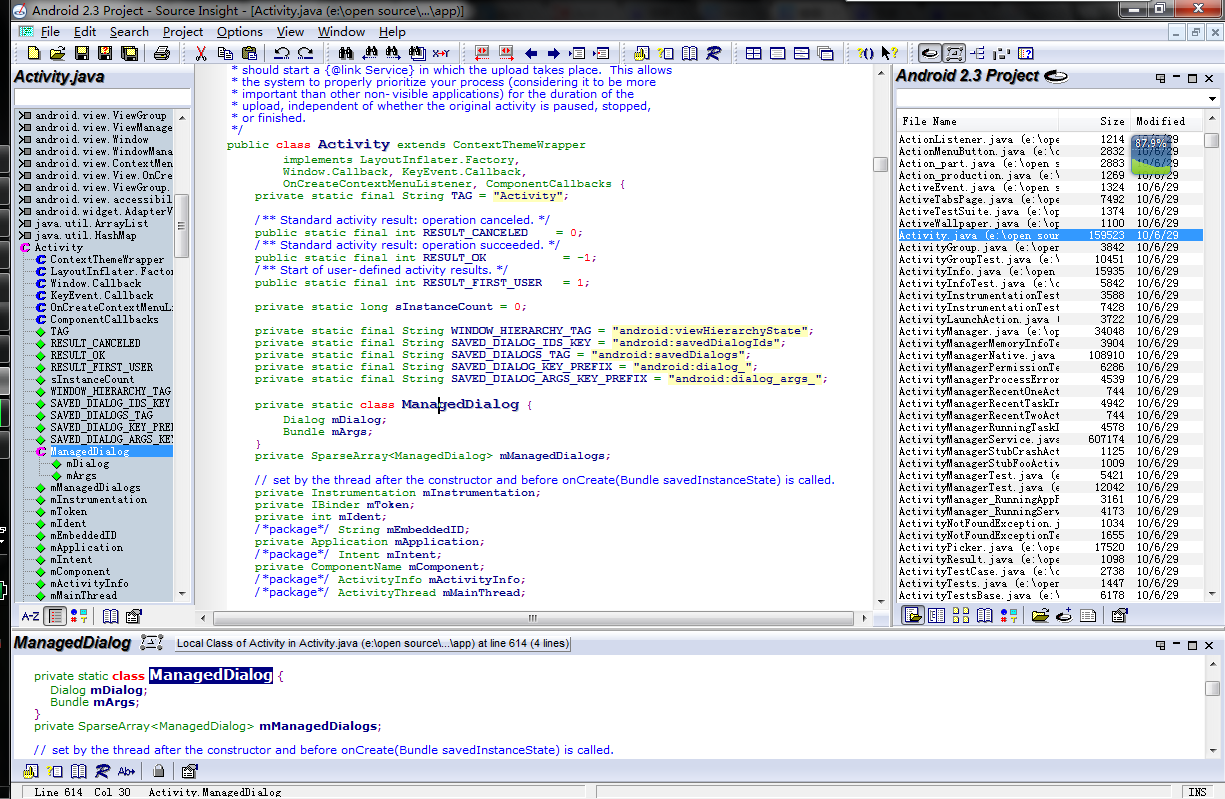Click the floating percentage widget over the file list
The width and height of the screenshot is (1225, 799).
tap(1149, 153)
